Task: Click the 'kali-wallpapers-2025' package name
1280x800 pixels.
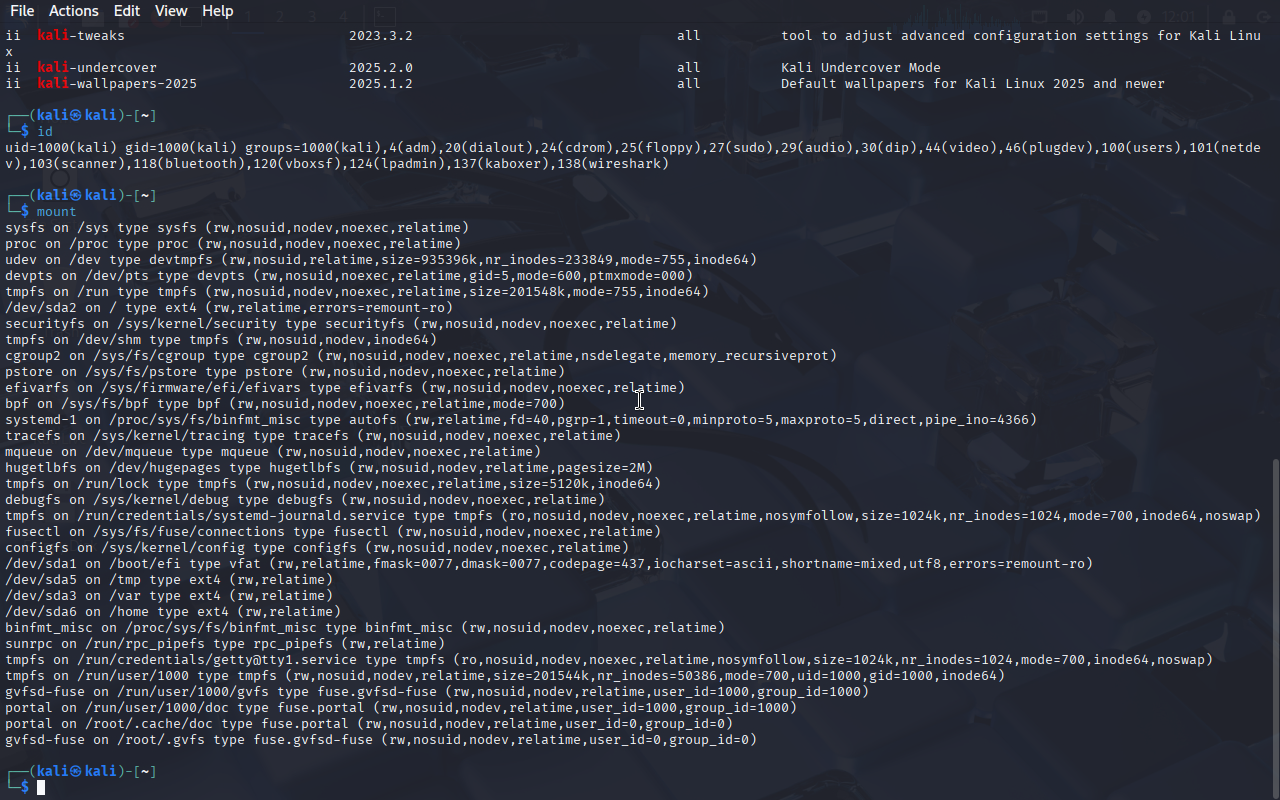Action: (x=117, y=84)
